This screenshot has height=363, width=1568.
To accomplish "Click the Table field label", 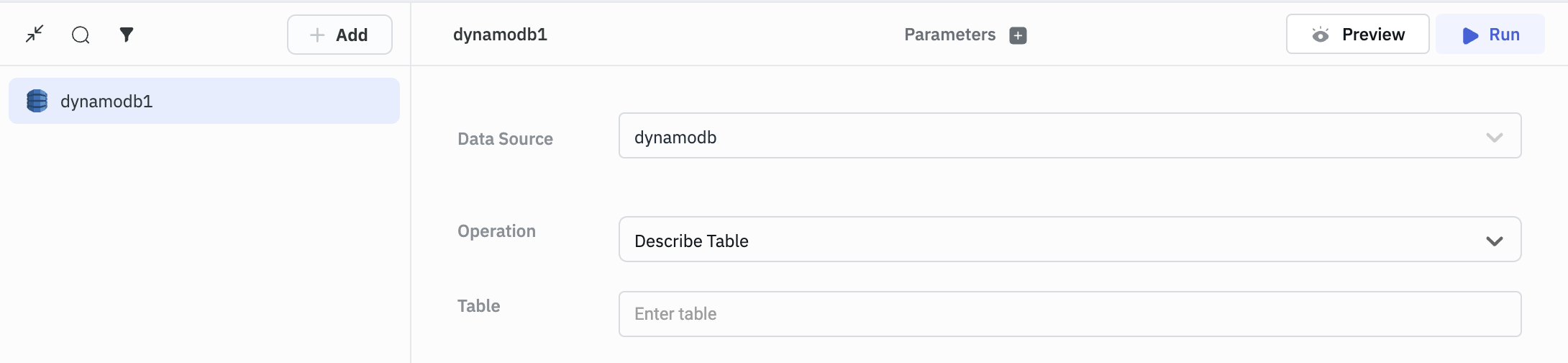I will [x=478, y=306].
